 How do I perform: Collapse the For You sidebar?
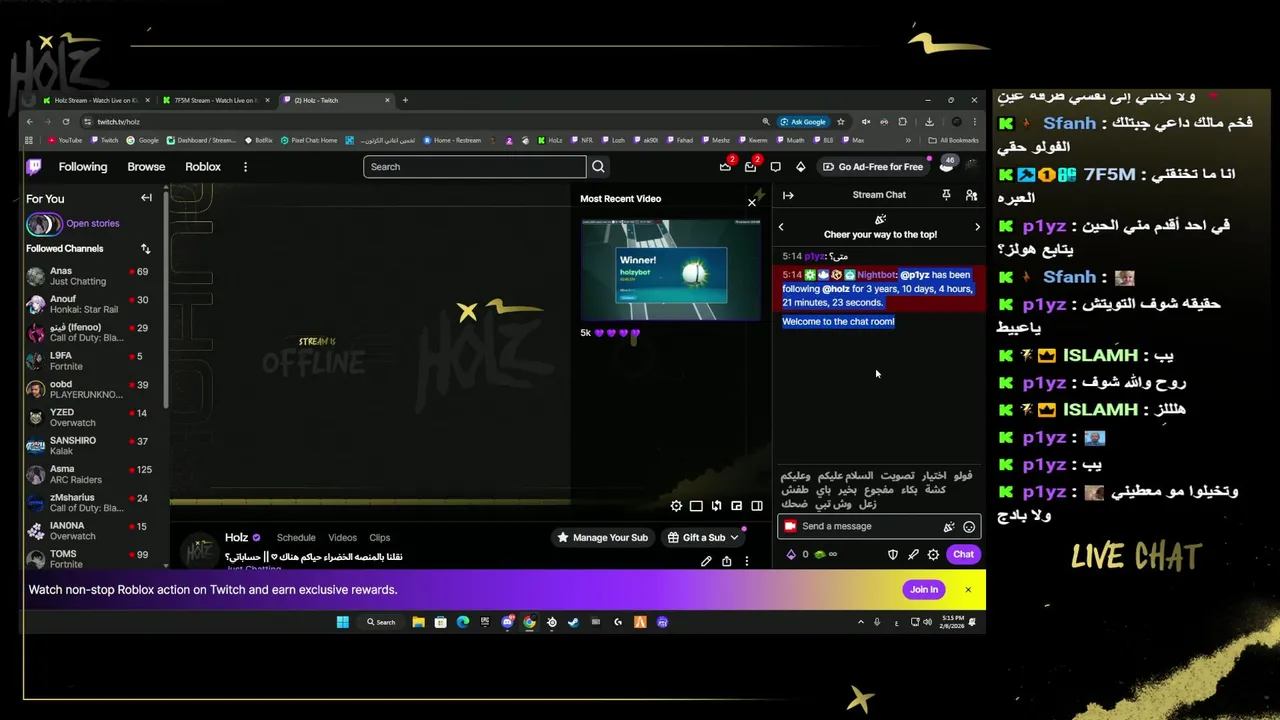146,198
